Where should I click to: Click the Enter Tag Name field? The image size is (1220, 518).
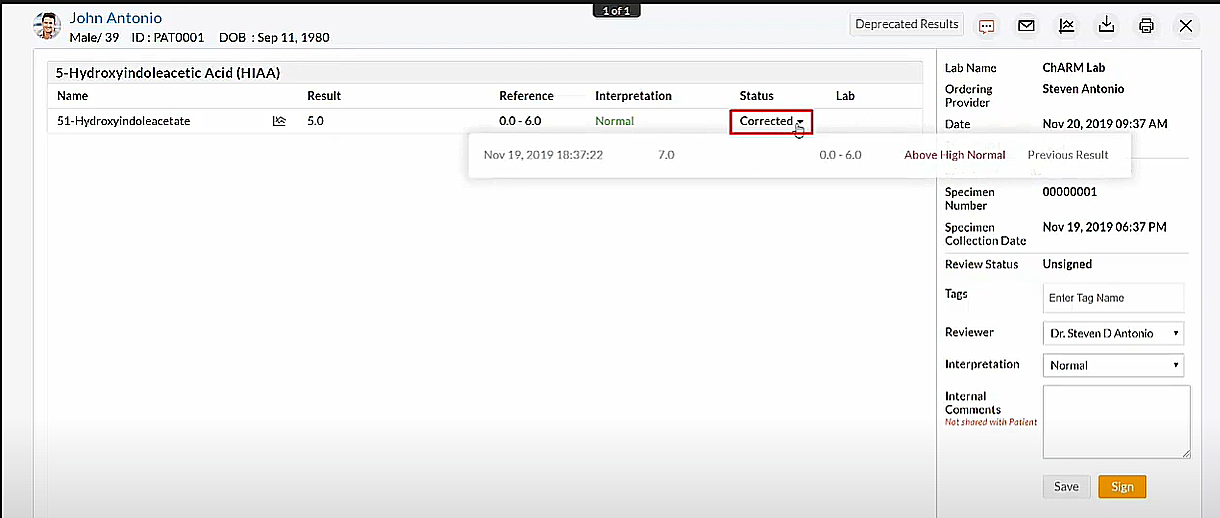(x=1113, y=298)
